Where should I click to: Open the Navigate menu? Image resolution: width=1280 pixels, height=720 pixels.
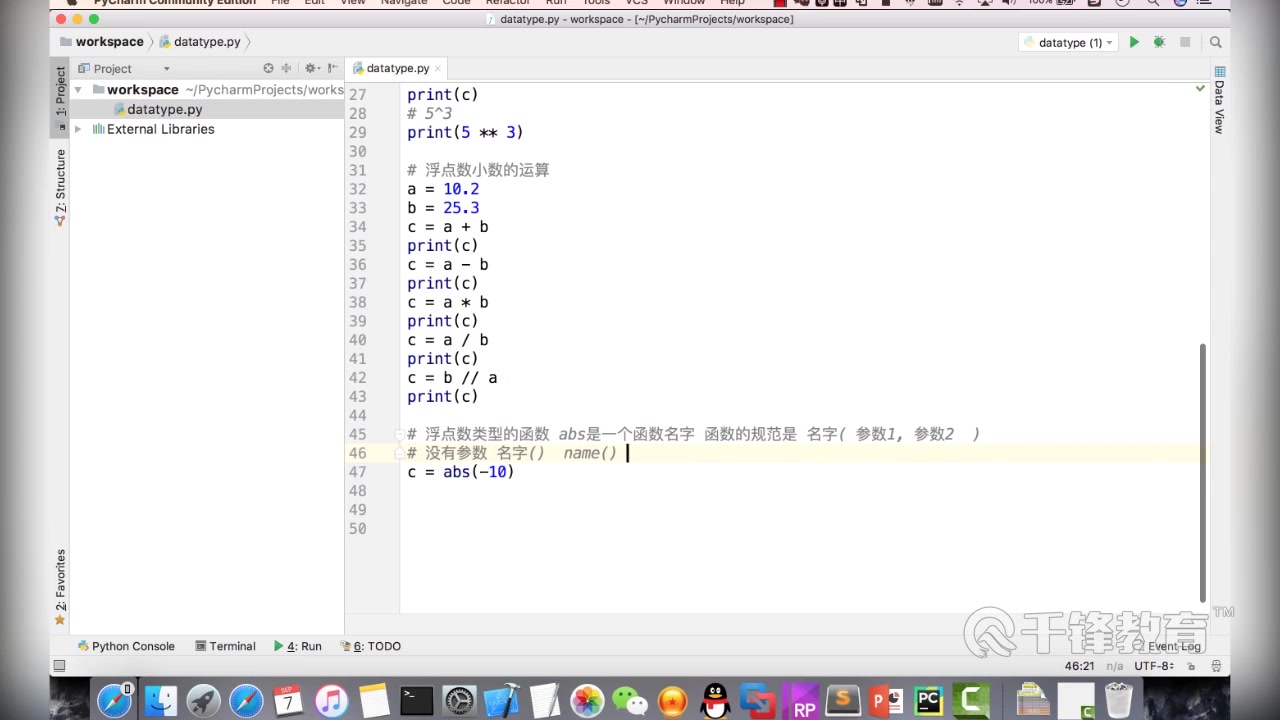(x=403, y=3)
